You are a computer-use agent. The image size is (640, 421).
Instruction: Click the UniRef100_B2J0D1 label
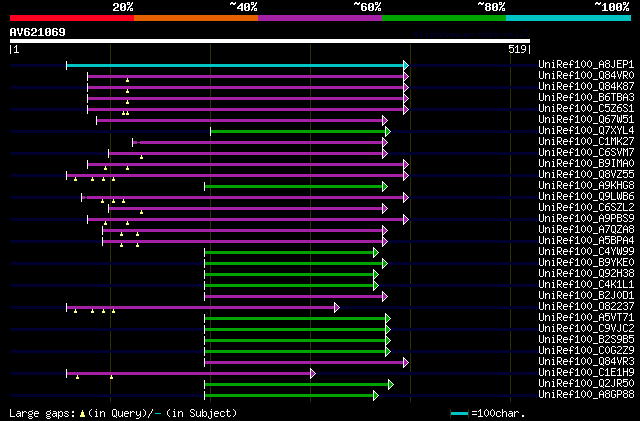[586, 296]
